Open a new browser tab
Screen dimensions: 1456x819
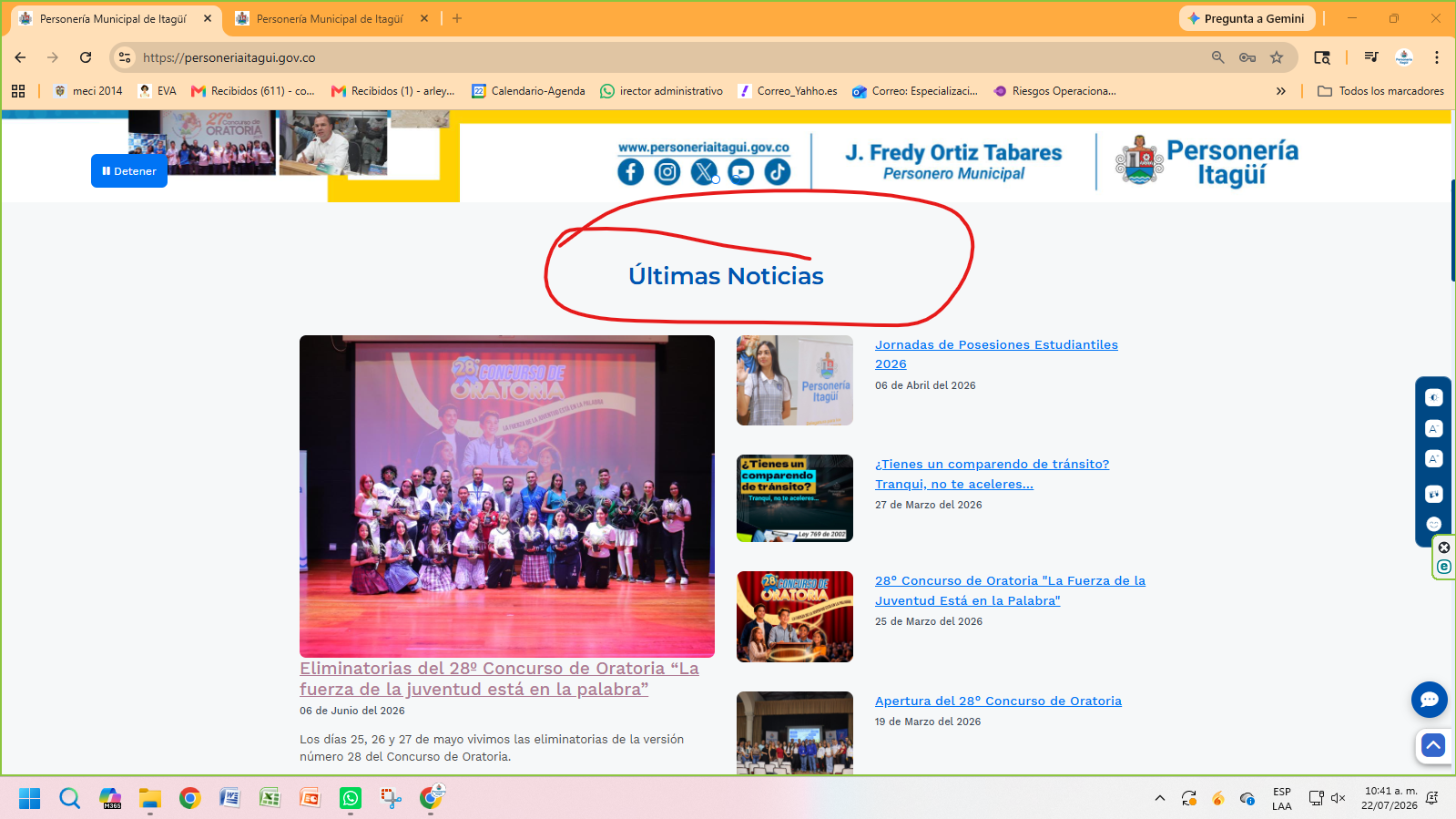(457, 18)
